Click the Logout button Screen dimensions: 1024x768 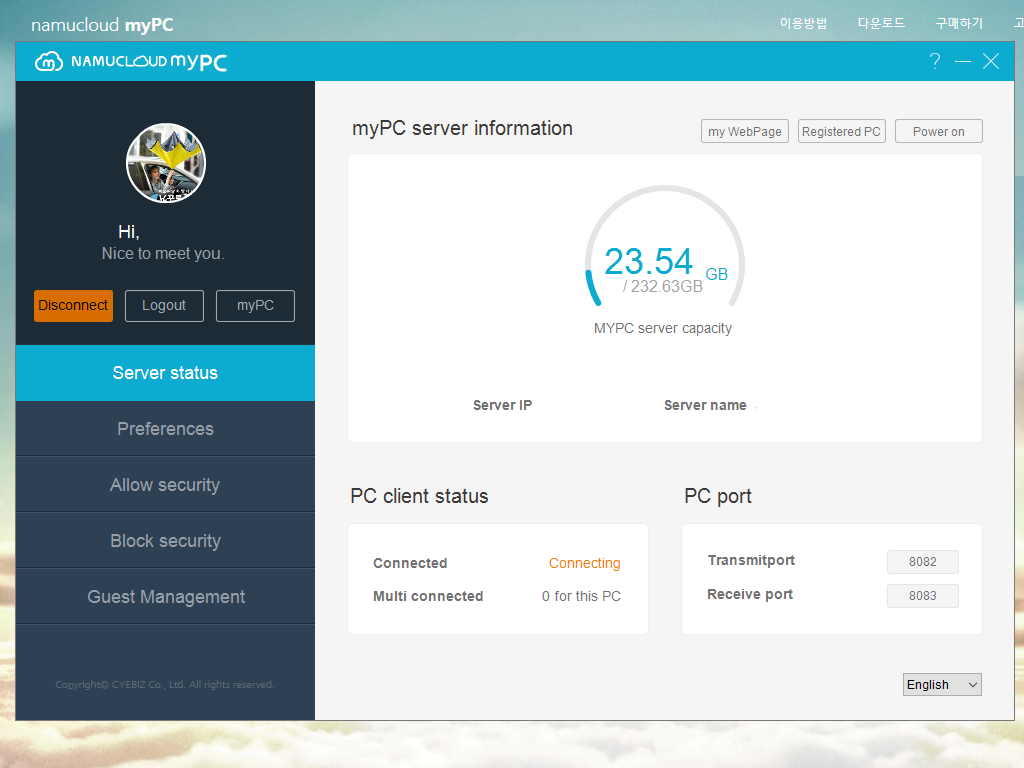coord(164,306)
